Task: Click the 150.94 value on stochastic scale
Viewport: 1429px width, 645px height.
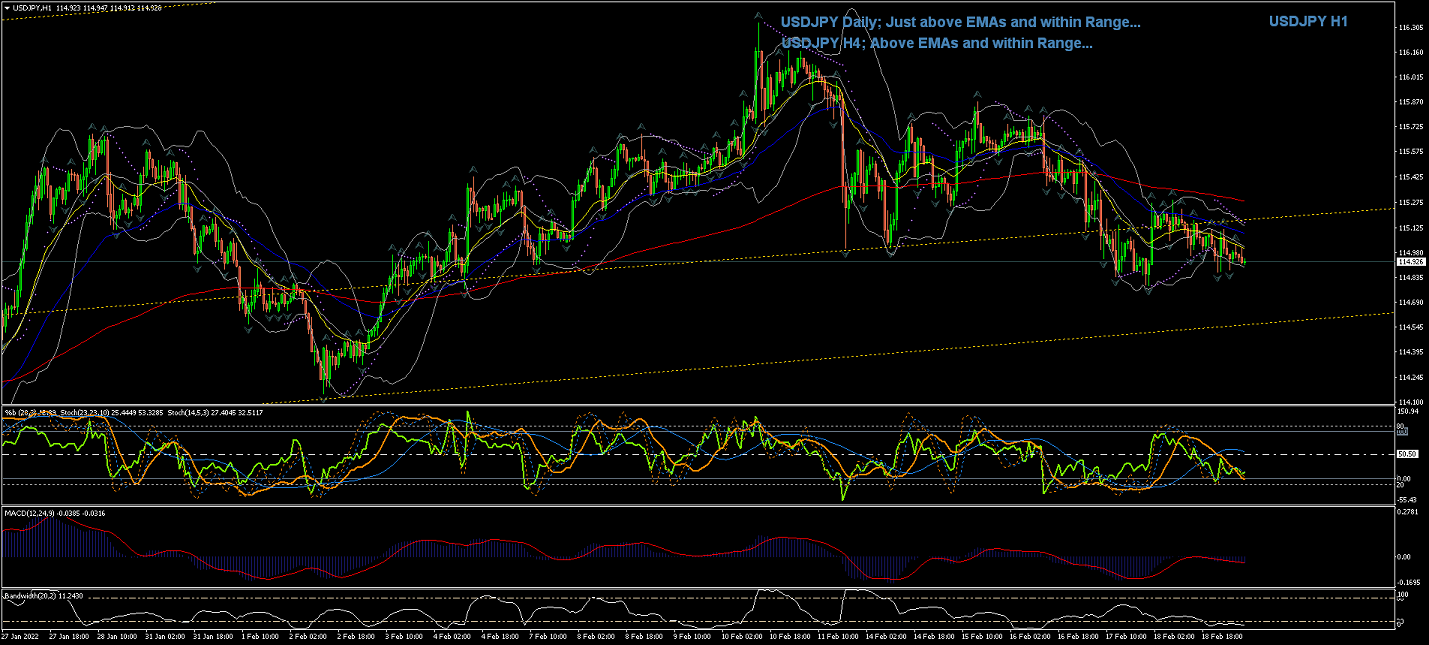Action: [1408, 411]
